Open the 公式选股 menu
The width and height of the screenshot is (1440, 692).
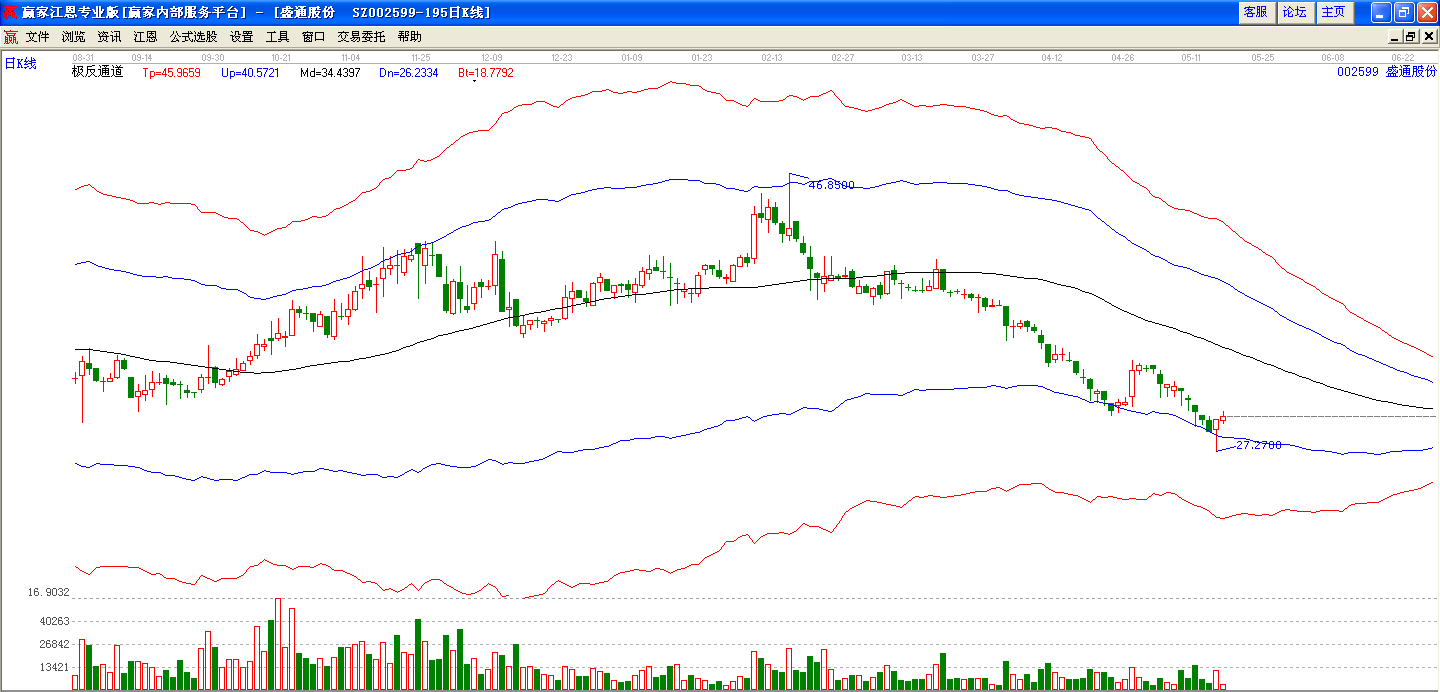click(193, 37)
